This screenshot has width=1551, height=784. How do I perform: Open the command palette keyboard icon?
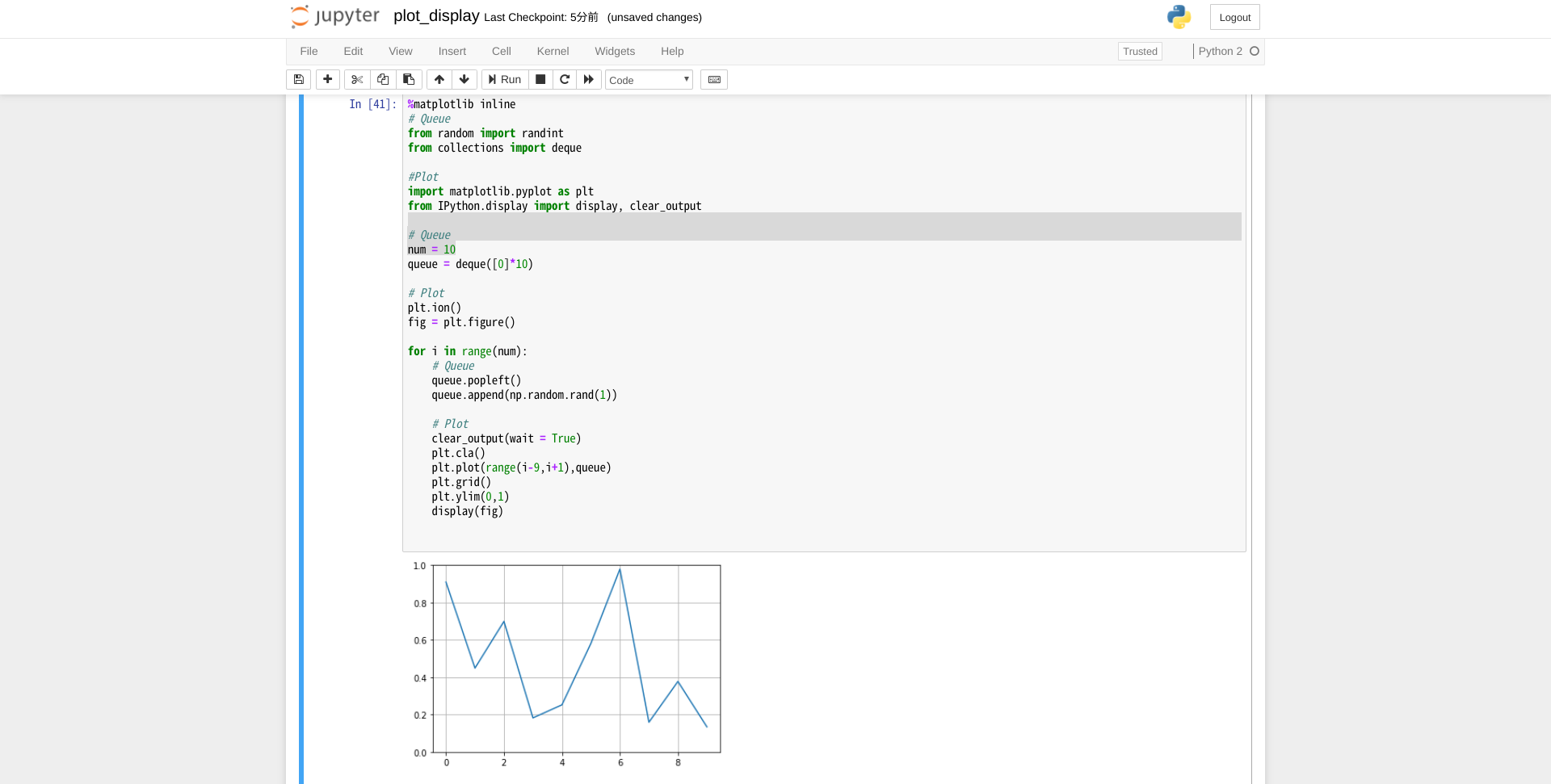(x=714, y=79)
